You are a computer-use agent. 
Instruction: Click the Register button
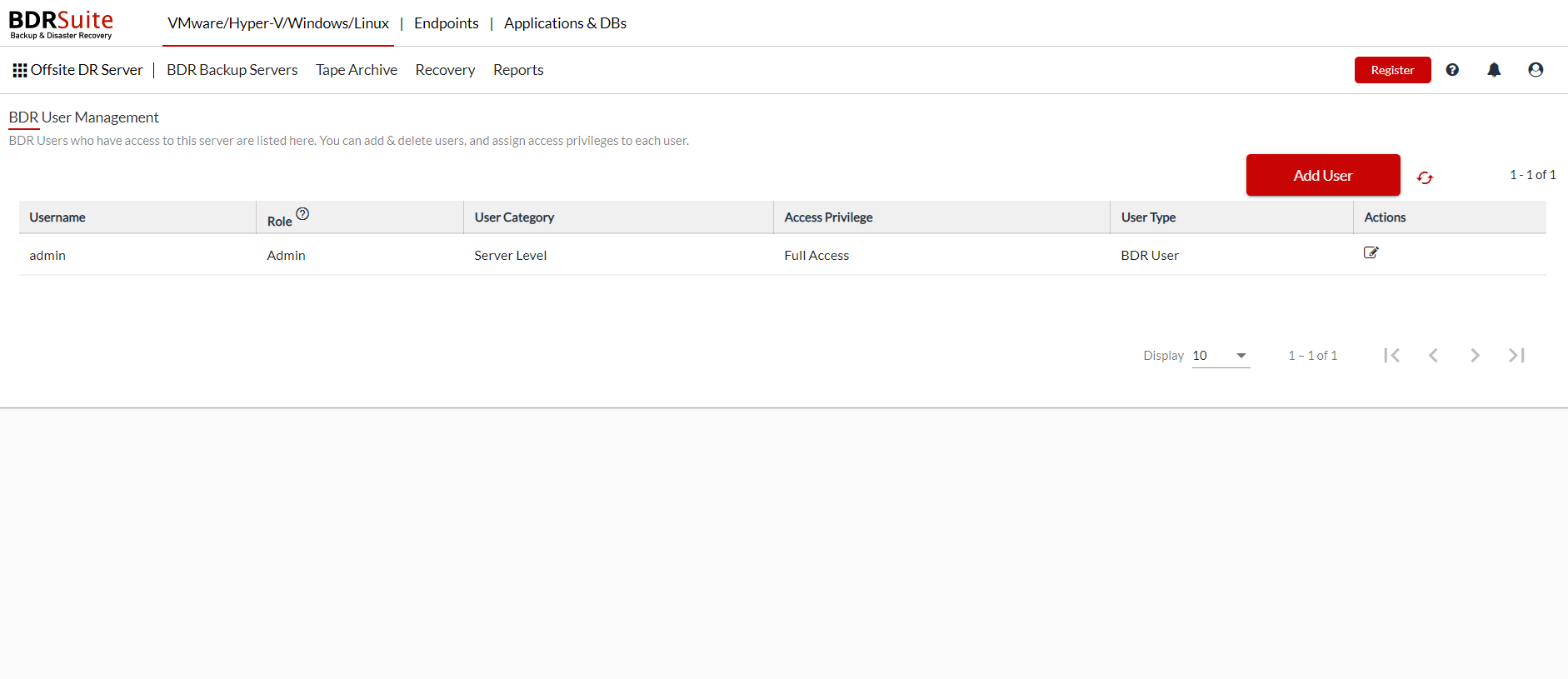point(1392,70)
